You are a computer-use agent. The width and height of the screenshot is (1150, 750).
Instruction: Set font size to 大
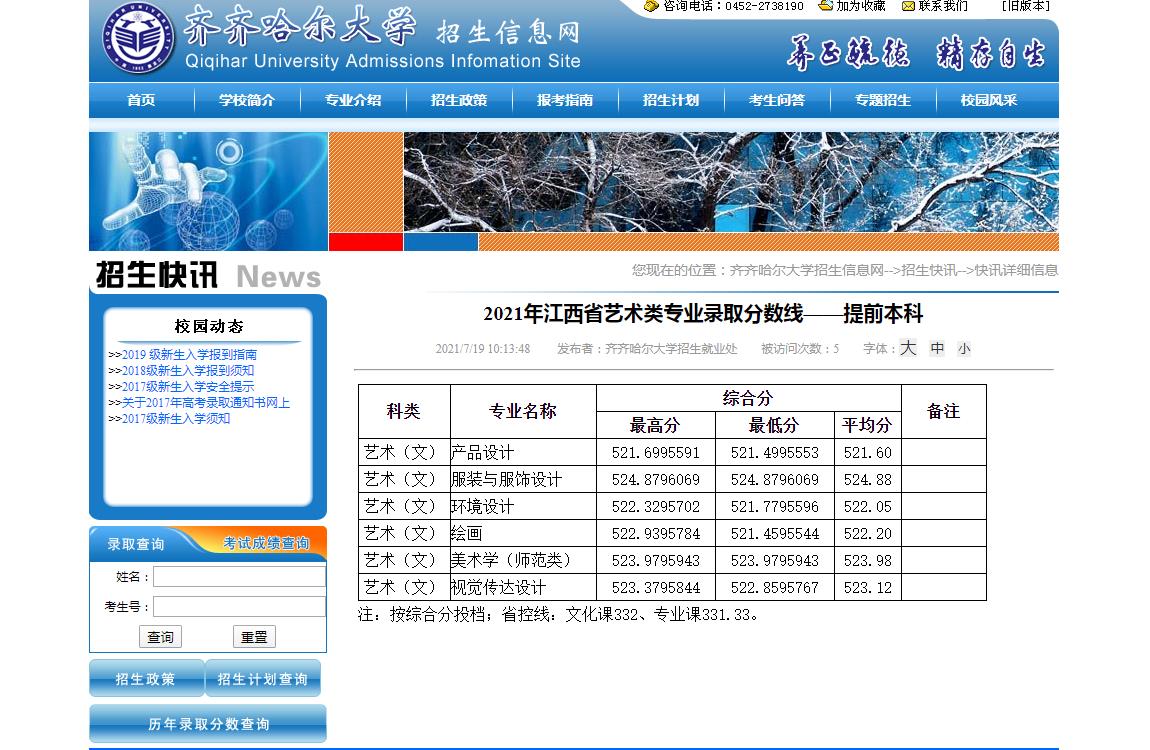click(908, 348)
